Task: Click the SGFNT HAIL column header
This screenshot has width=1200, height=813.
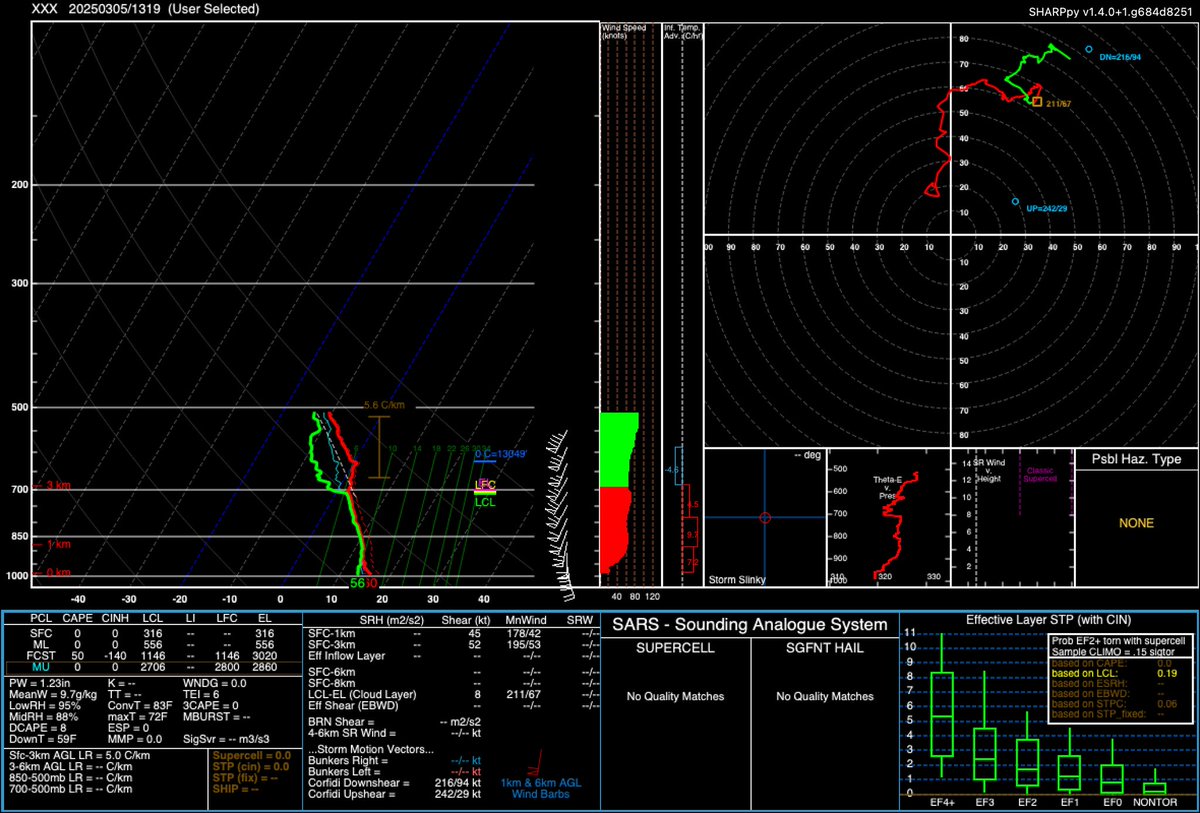Action: 825,648
